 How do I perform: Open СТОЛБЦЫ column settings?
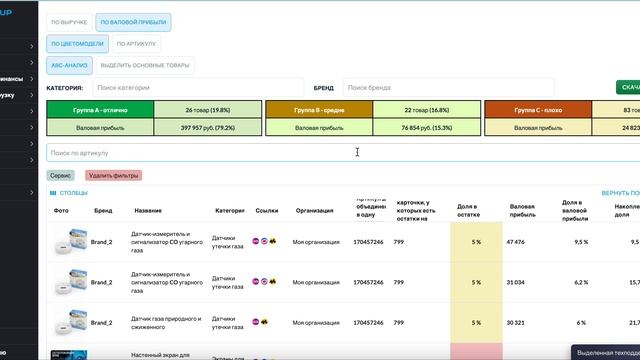click(69, 193)
